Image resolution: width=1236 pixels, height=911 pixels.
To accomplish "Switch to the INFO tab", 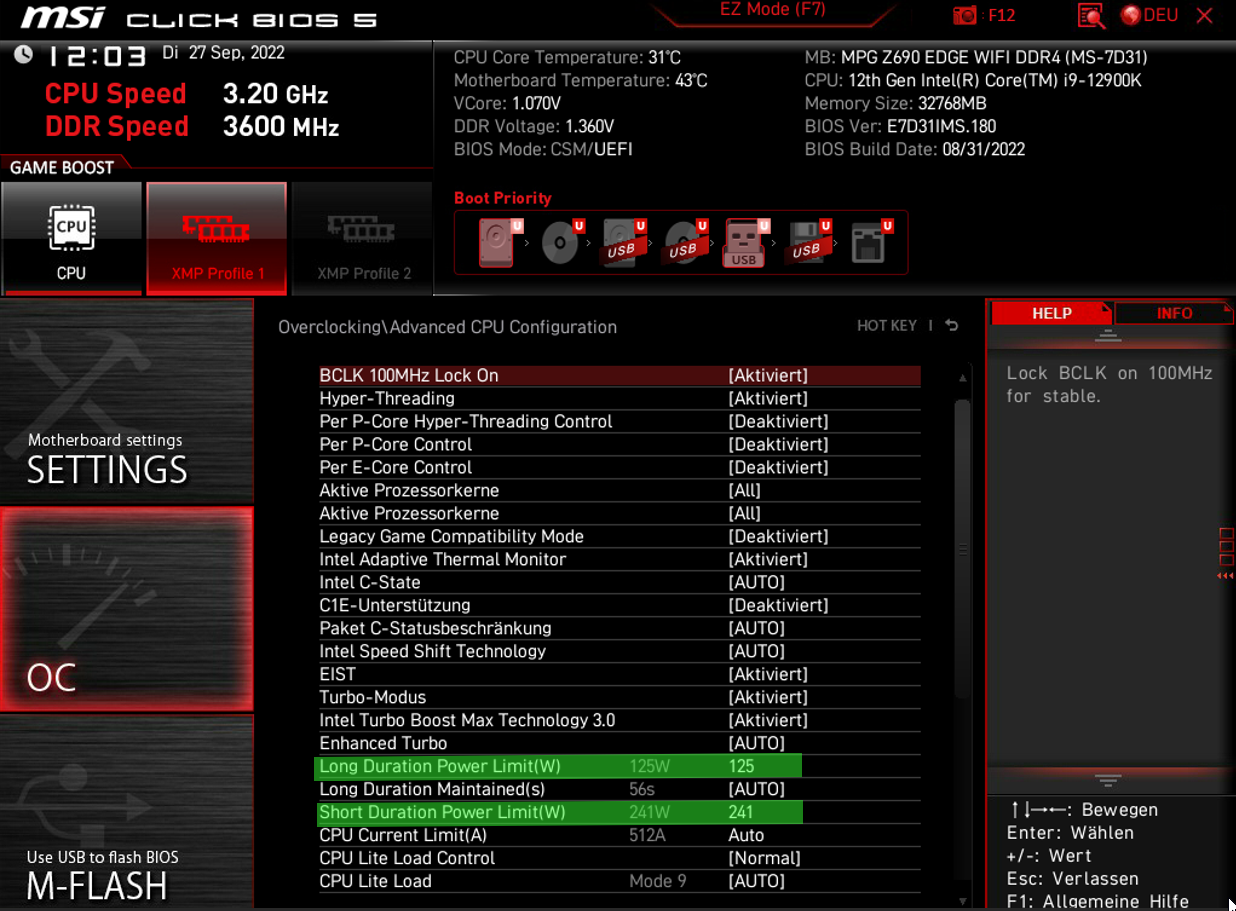I will coord(1174,313).
